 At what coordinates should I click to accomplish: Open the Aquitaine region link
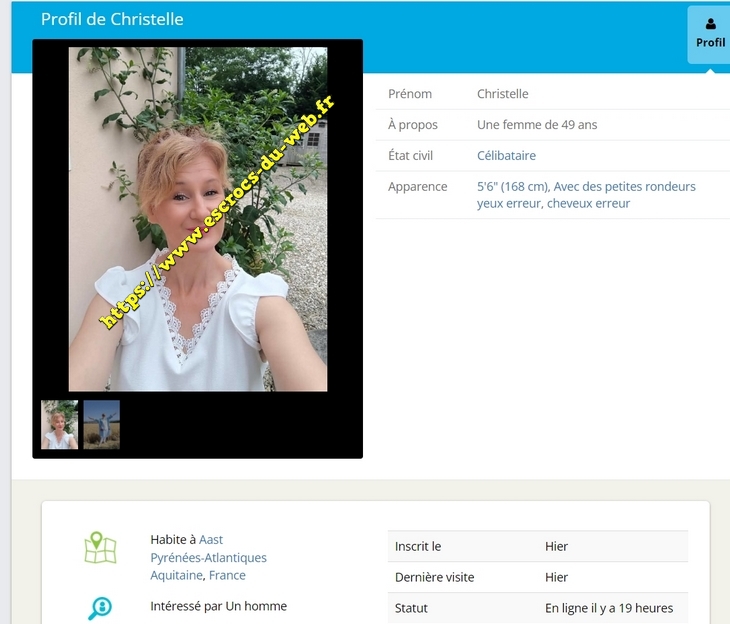[x=176, y=576]
